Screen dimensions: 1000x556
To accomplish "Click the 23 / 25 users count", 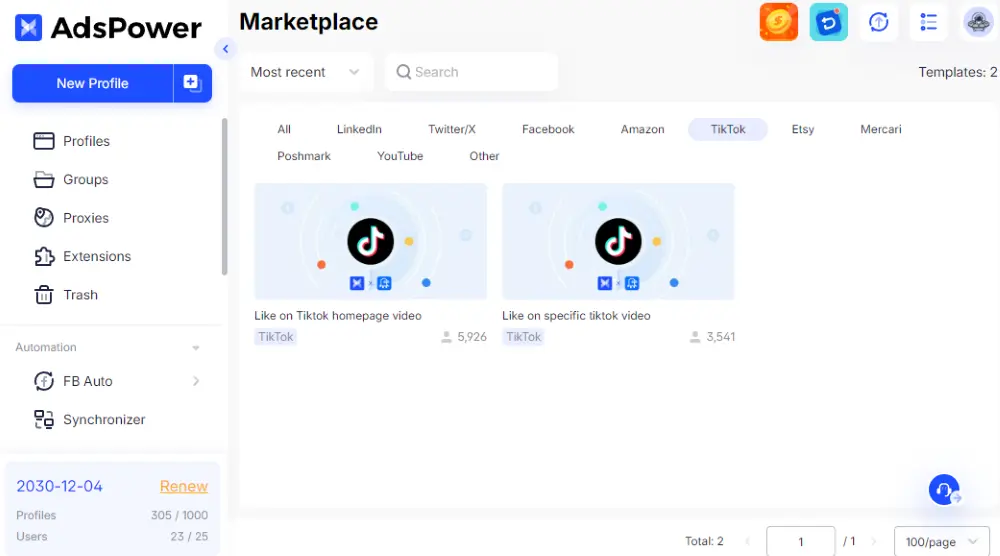I will click(x=189, y=537).
